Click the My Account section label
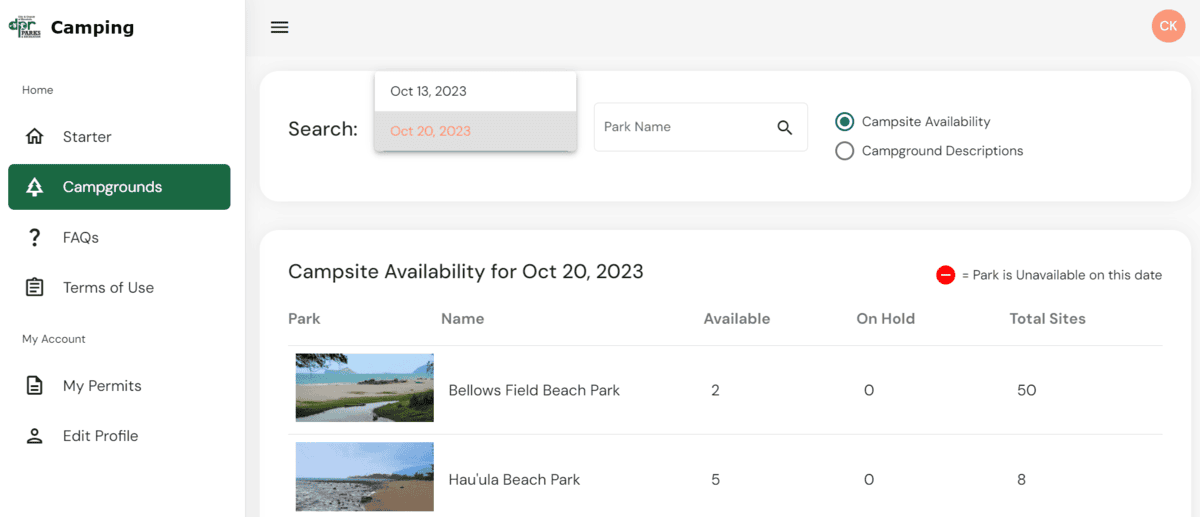Screen dimensions: 1200x517 point(54,339)
